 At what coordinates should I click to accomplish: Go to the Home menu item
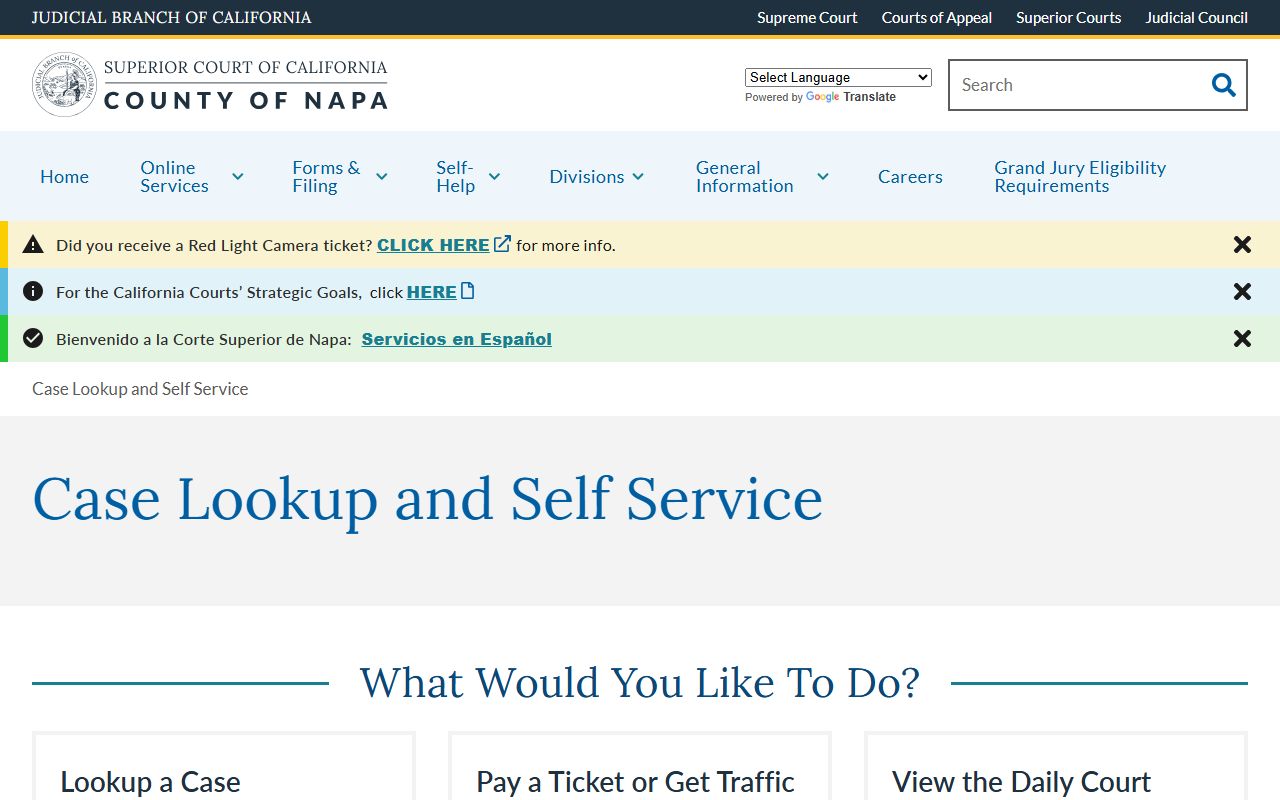(64, 177)
